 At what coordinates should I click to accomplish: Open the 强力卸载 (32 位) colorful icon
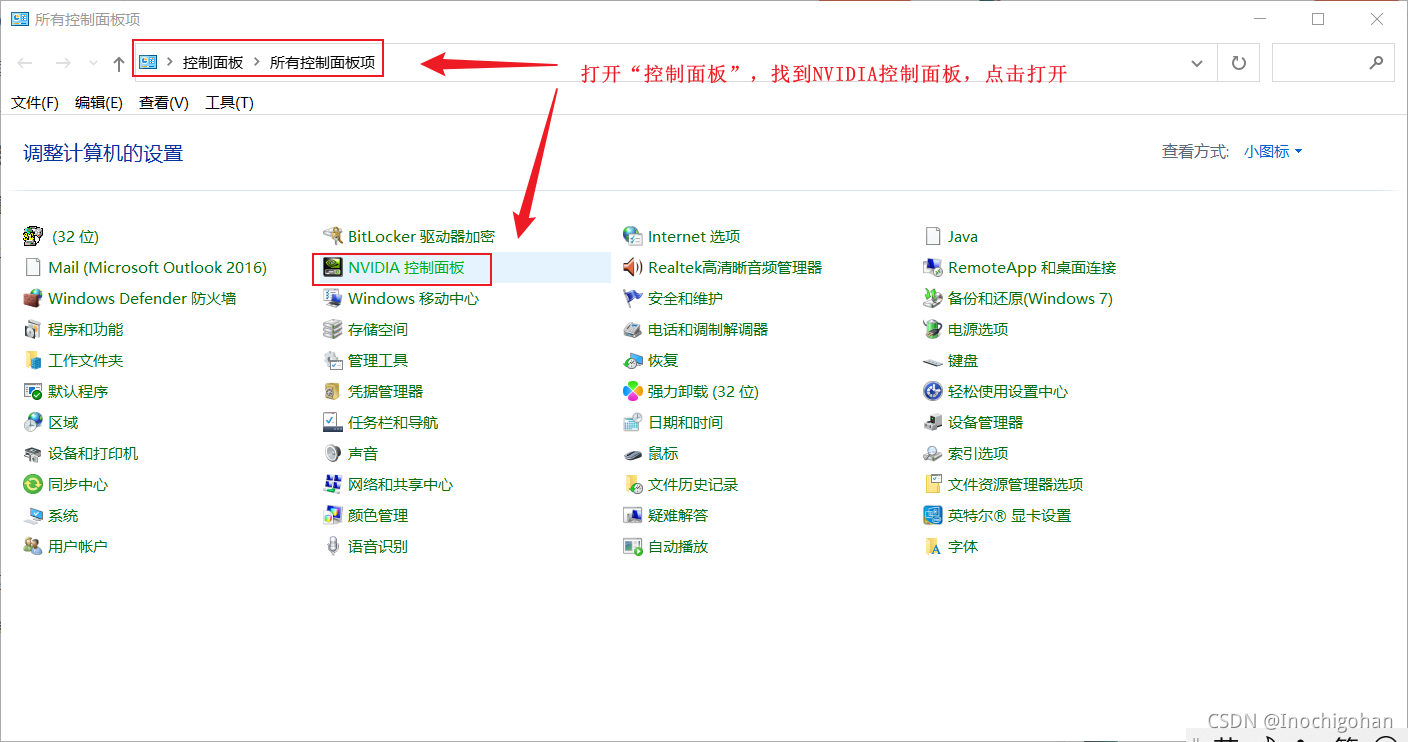pyautogui.click(x=632, y=392)
